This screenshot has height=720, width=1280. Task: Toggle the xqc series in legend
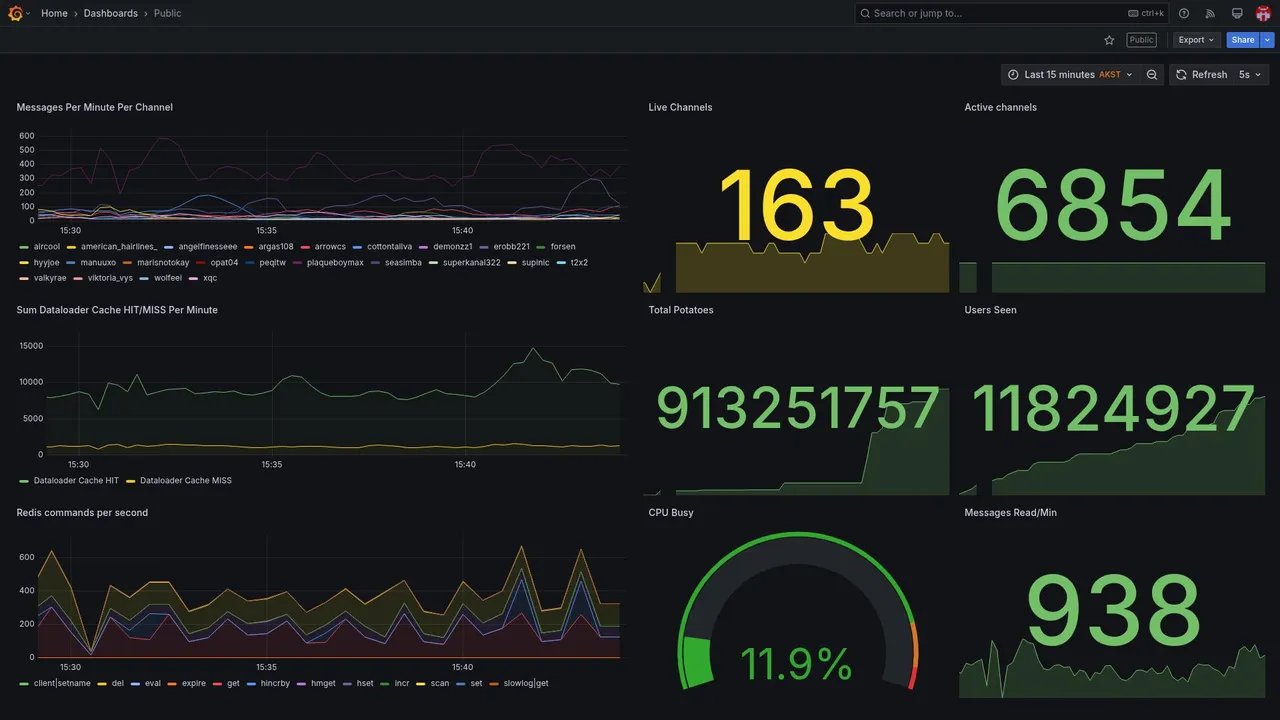210,278
